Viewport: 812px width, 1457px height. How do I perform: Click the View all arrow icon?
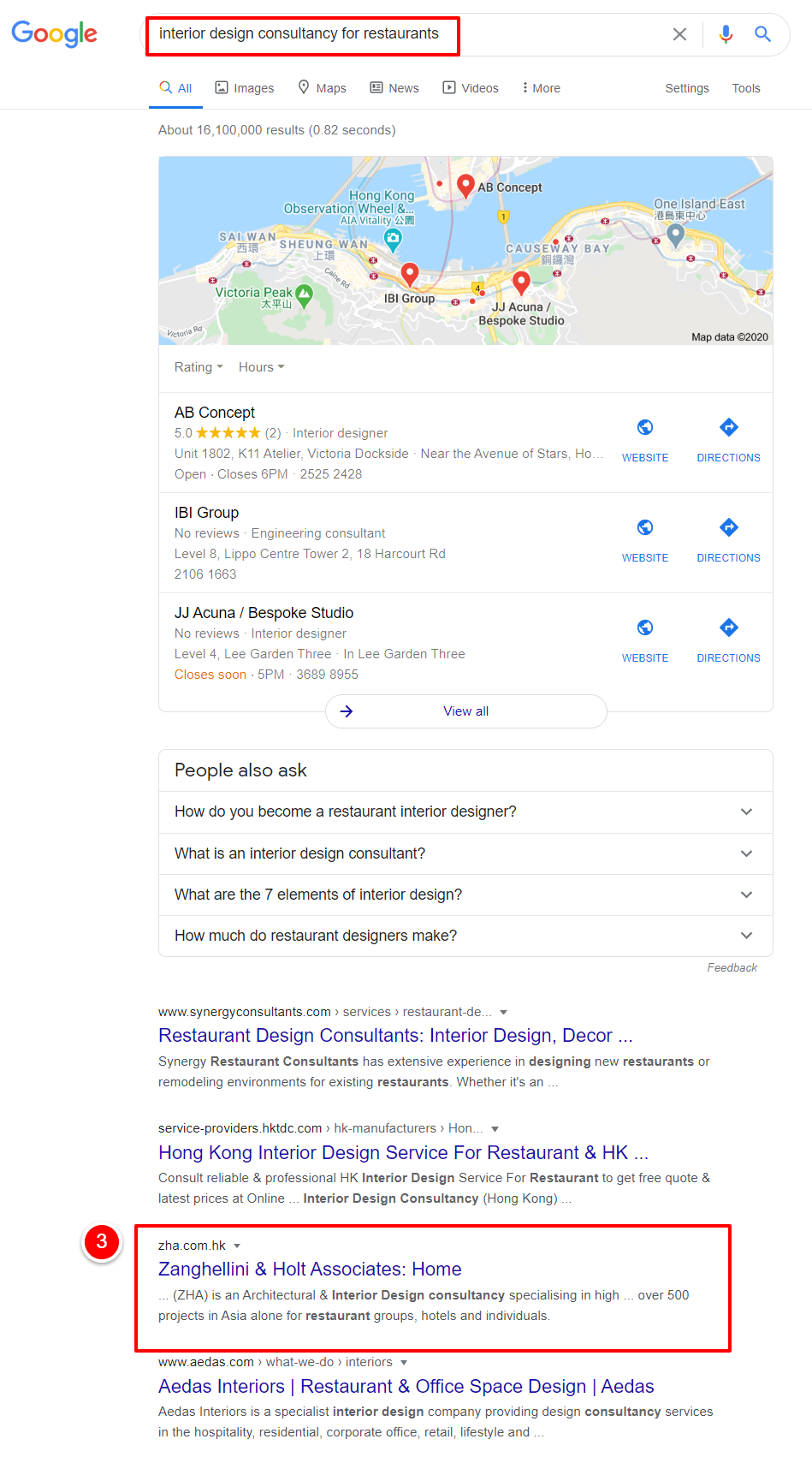(x=347, y=711)
